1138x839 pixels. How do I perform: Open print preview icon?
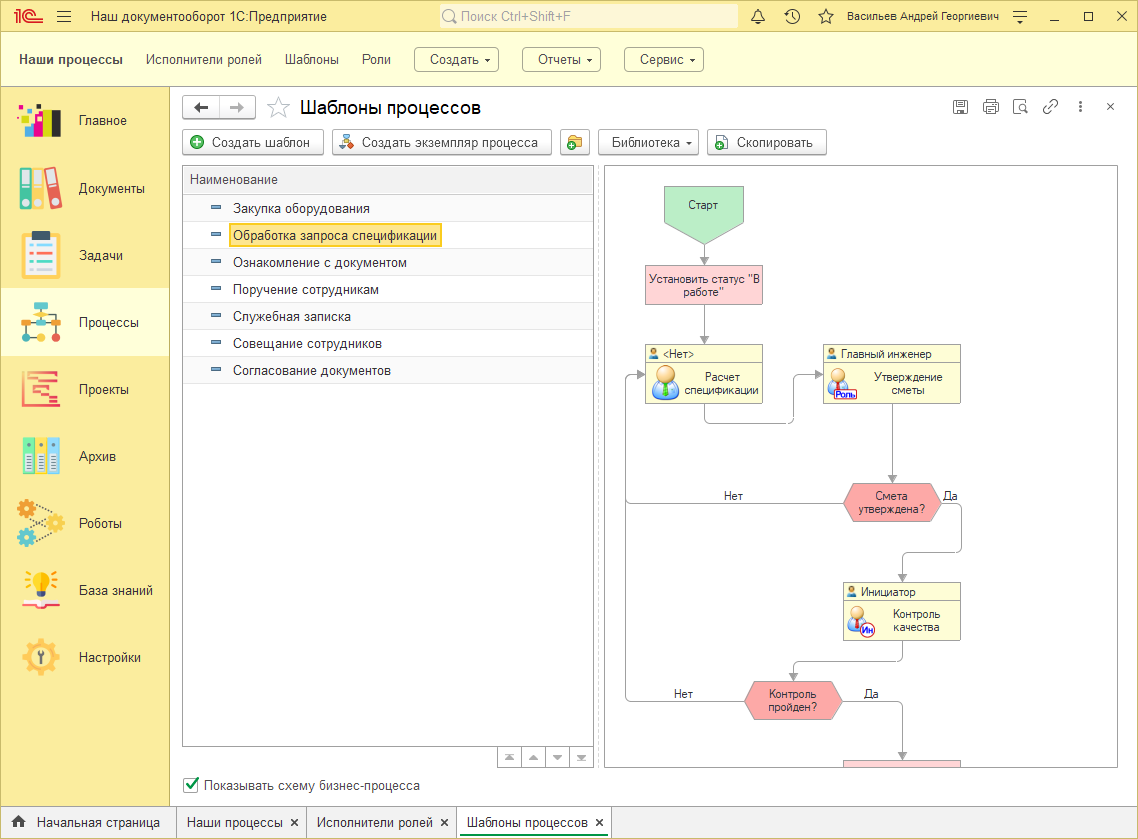tap(1020, 107)
